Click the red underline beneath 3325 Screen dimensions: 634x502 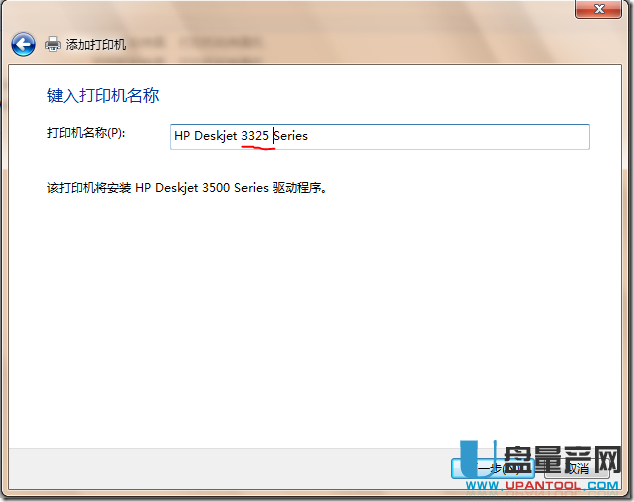[257, 148]
